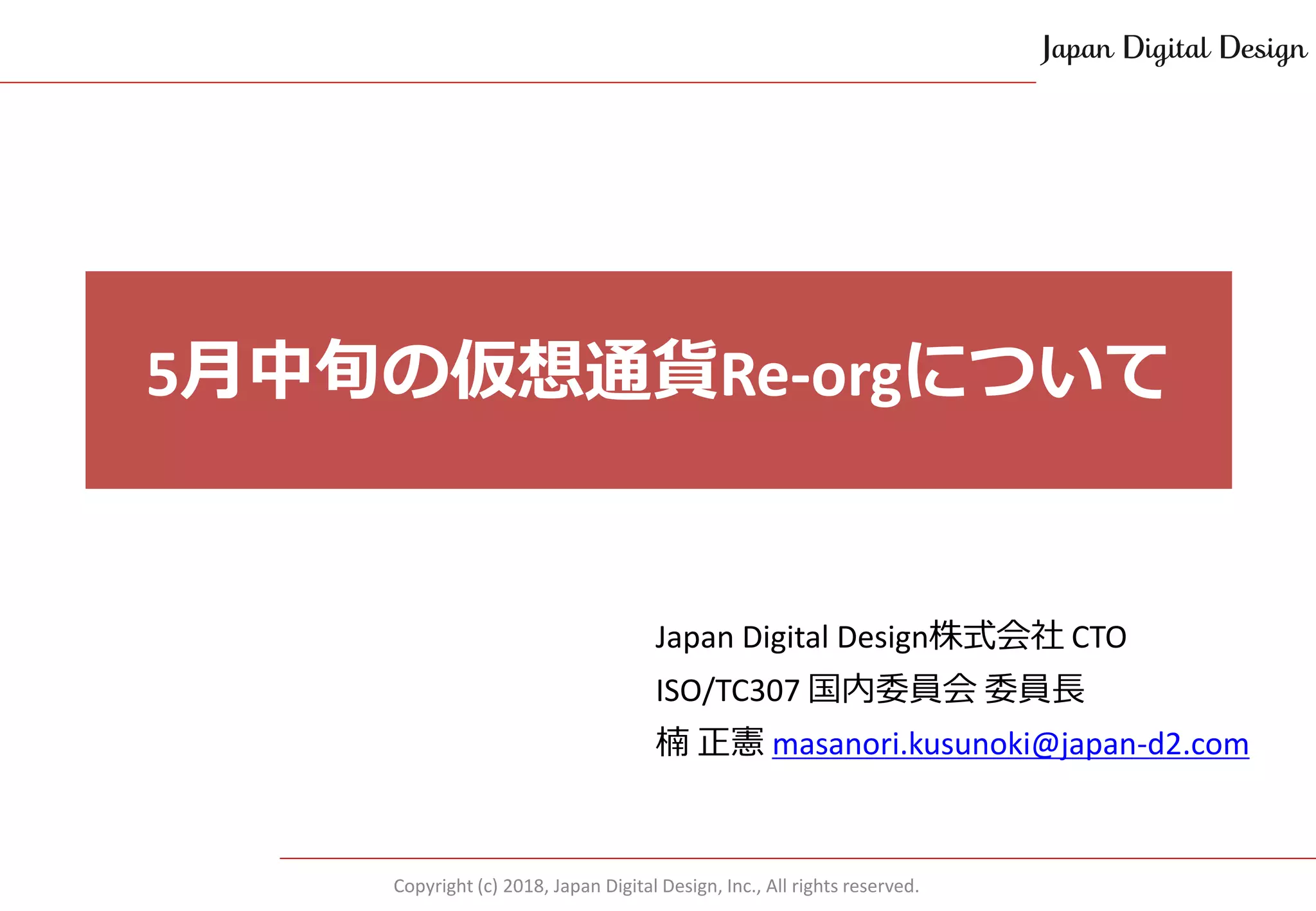Click the thin red line under the header
The width and height of the screenshot is (1316, 911).
click(514, 83)
